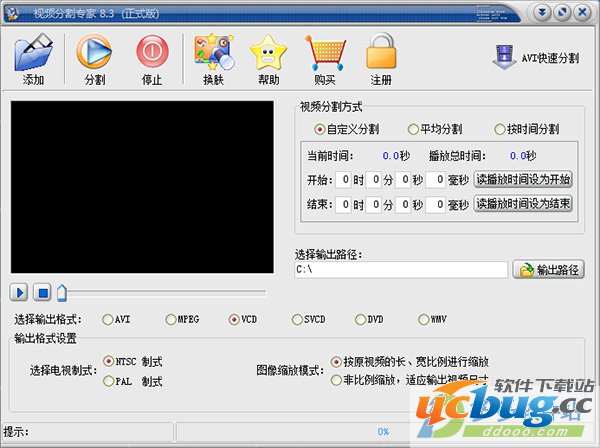Click the 开始 hours (时) field

point(343,179)
